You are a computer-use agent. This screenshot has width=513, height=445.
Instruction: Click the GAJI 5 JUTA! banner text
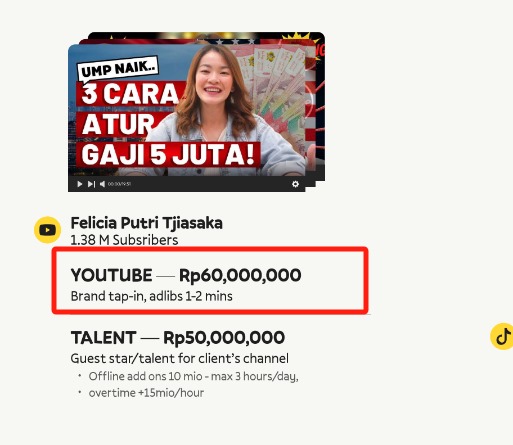[168, 155]
